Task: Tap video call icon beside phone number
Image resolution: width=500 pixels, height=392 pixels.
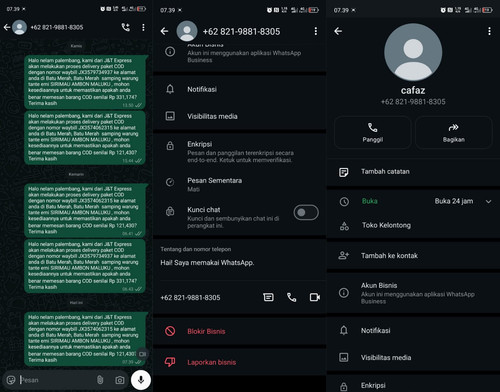Action: tap(315, 297)
